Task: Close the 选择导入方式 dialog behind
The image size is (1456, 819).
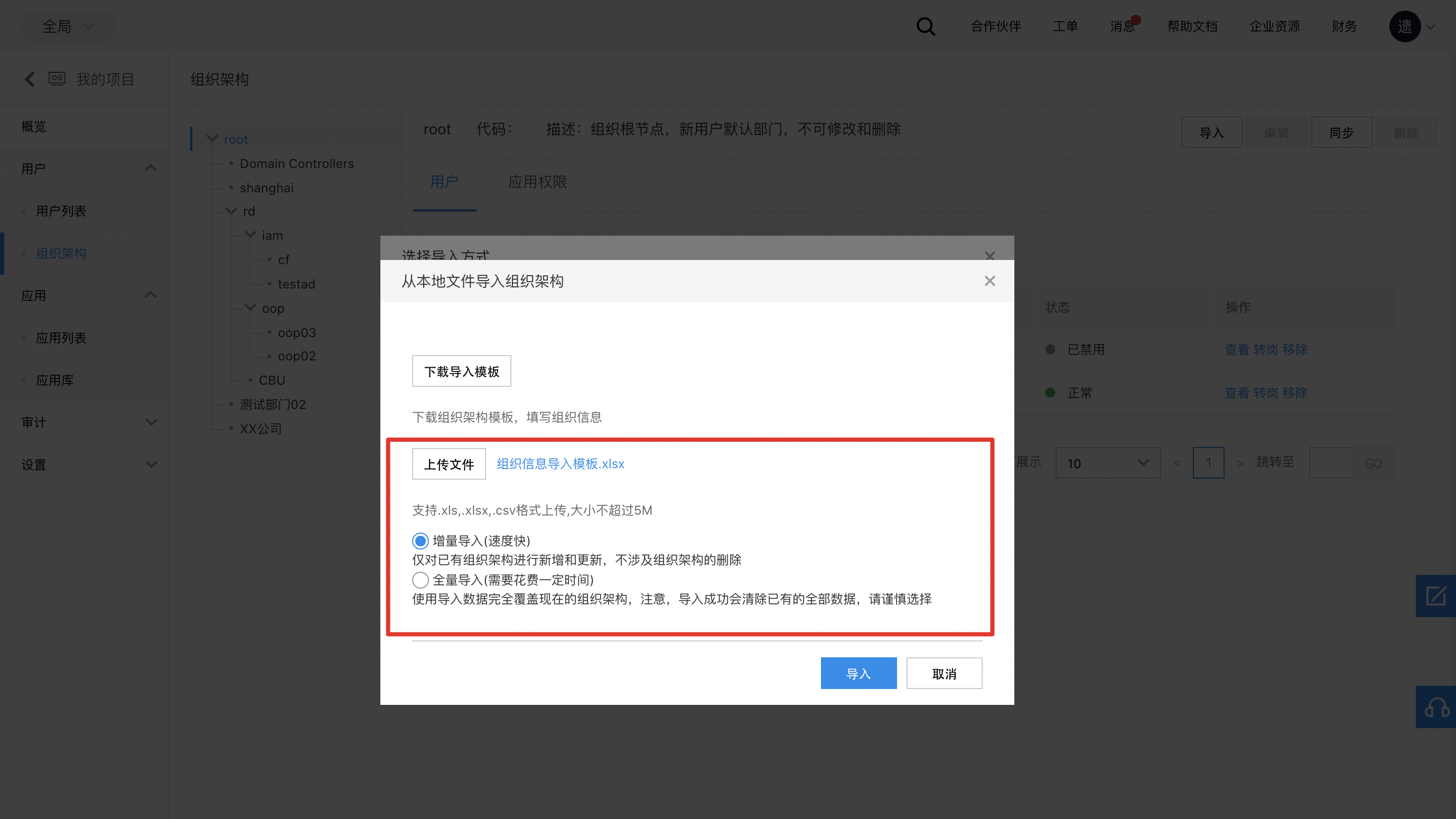Action: 990,256
